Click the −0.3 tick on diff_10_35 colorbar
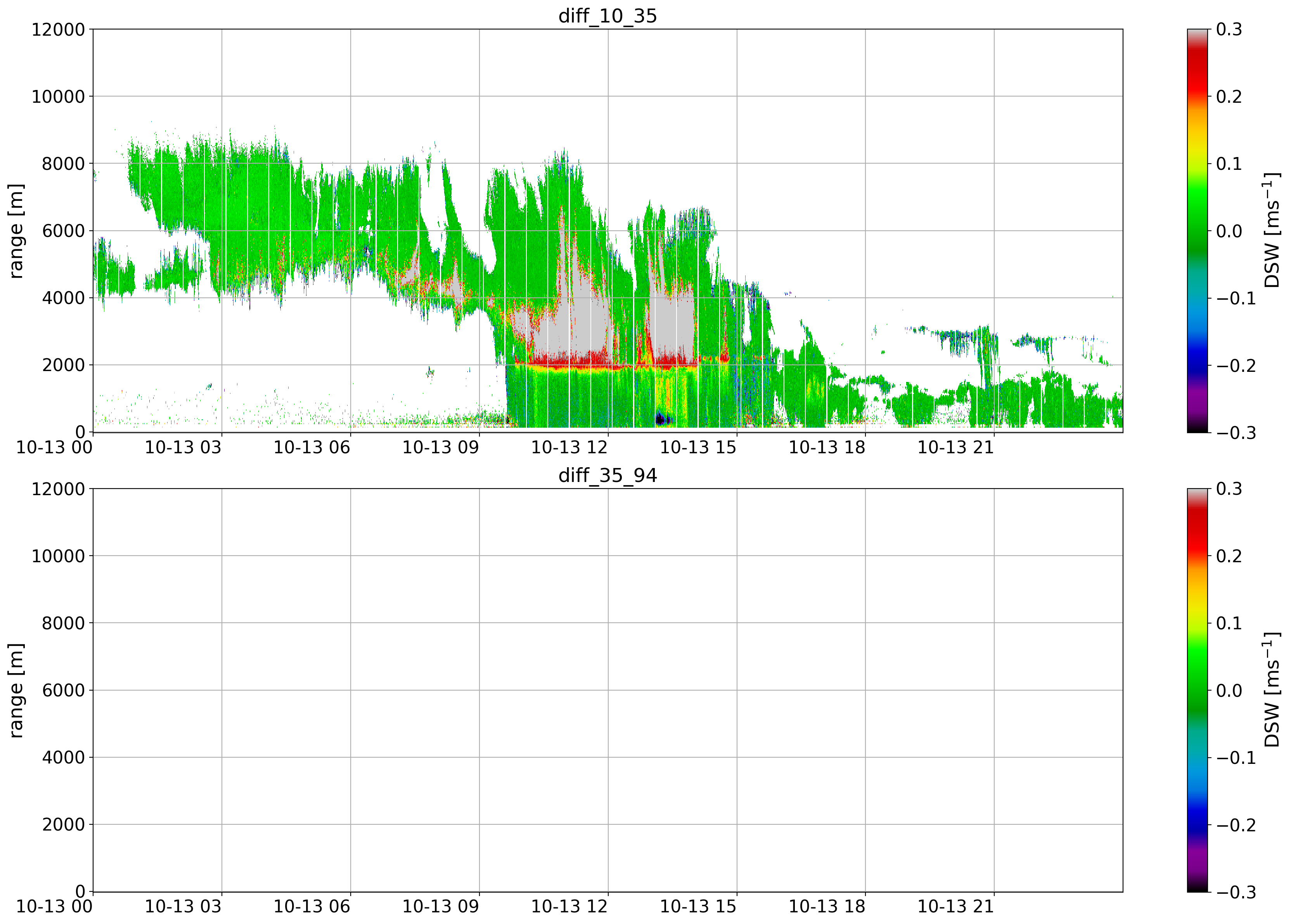 pos(1236,432)
